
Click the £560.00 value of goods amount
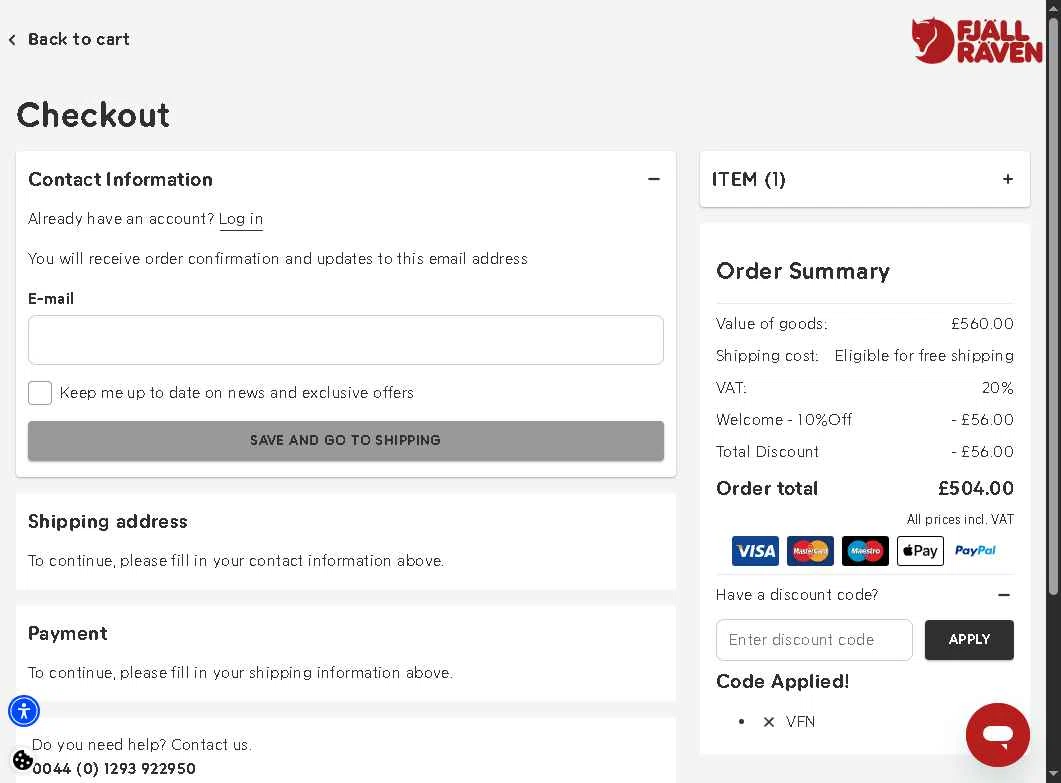pos(983,324)
